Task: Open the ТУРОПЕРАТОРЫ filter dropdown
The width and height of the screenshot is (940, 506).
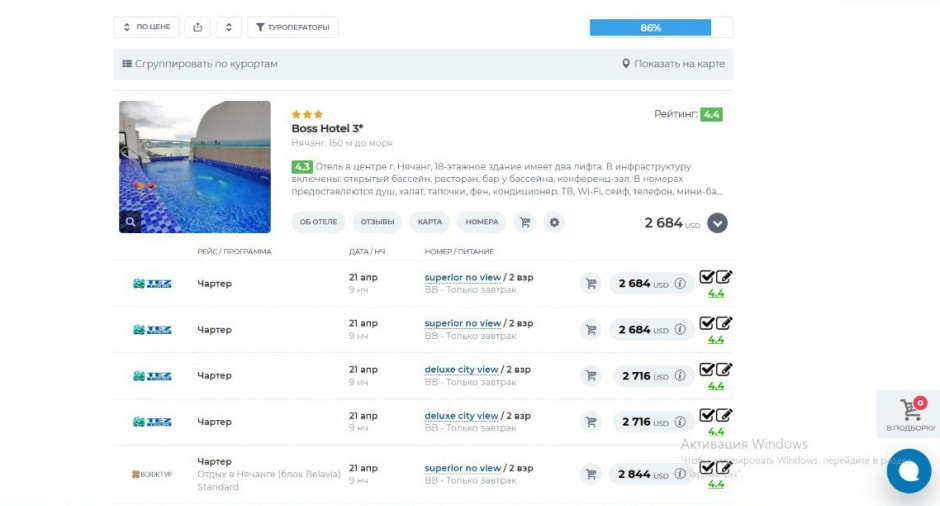Action: pos(292,27)
